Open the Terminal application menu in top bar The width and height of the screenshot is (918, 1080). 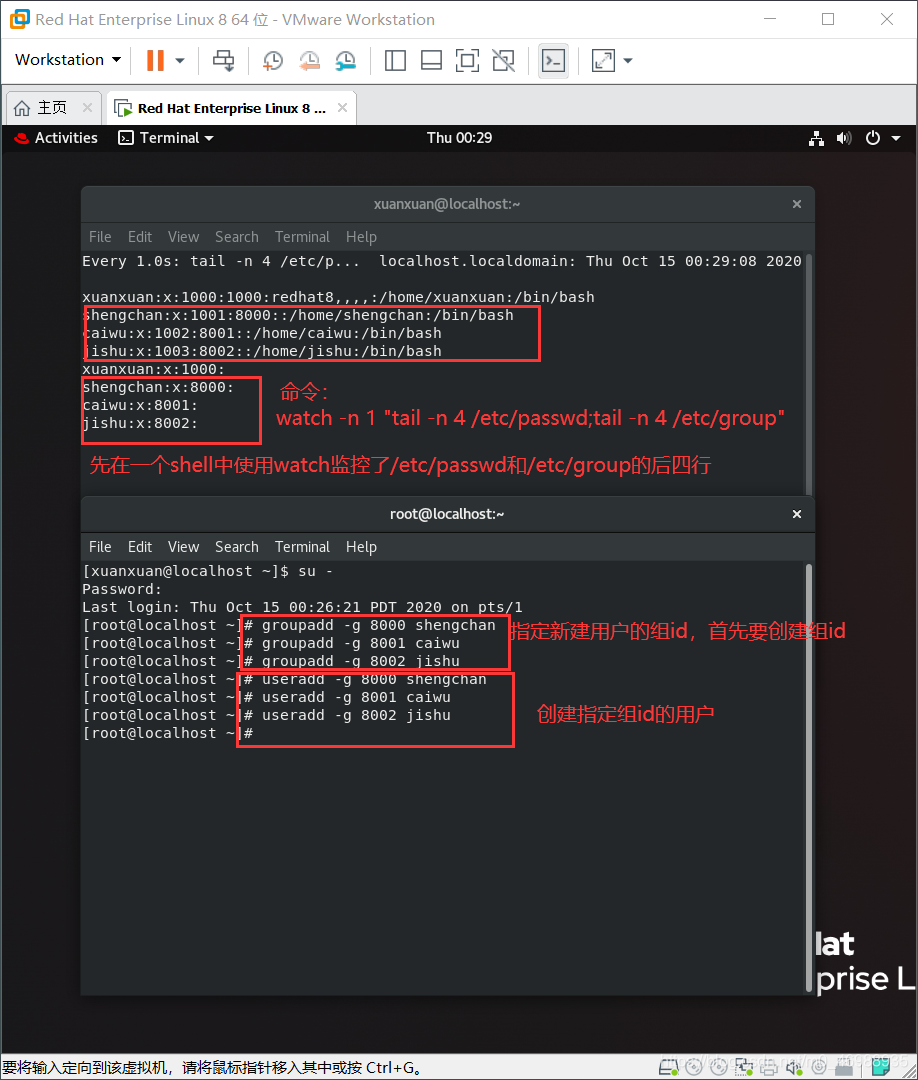click(166, 138)
